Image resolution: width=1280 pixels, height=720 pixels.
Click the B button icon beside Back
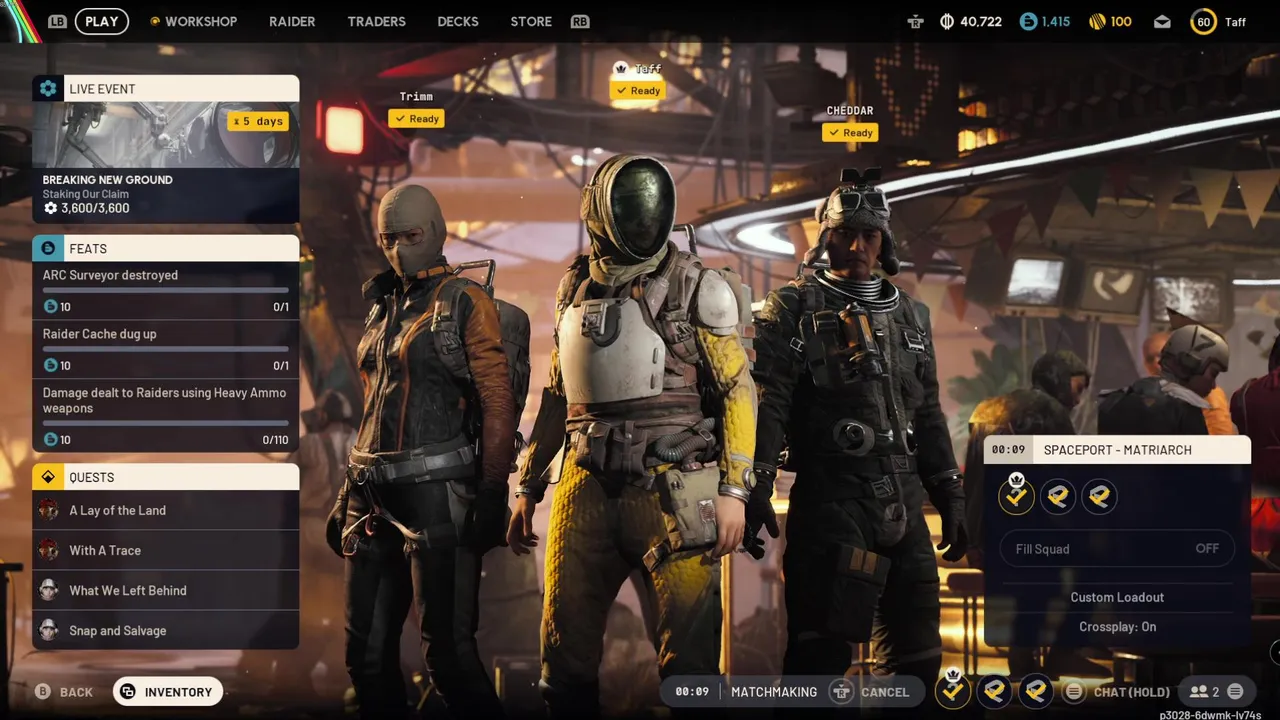(42, 691)
